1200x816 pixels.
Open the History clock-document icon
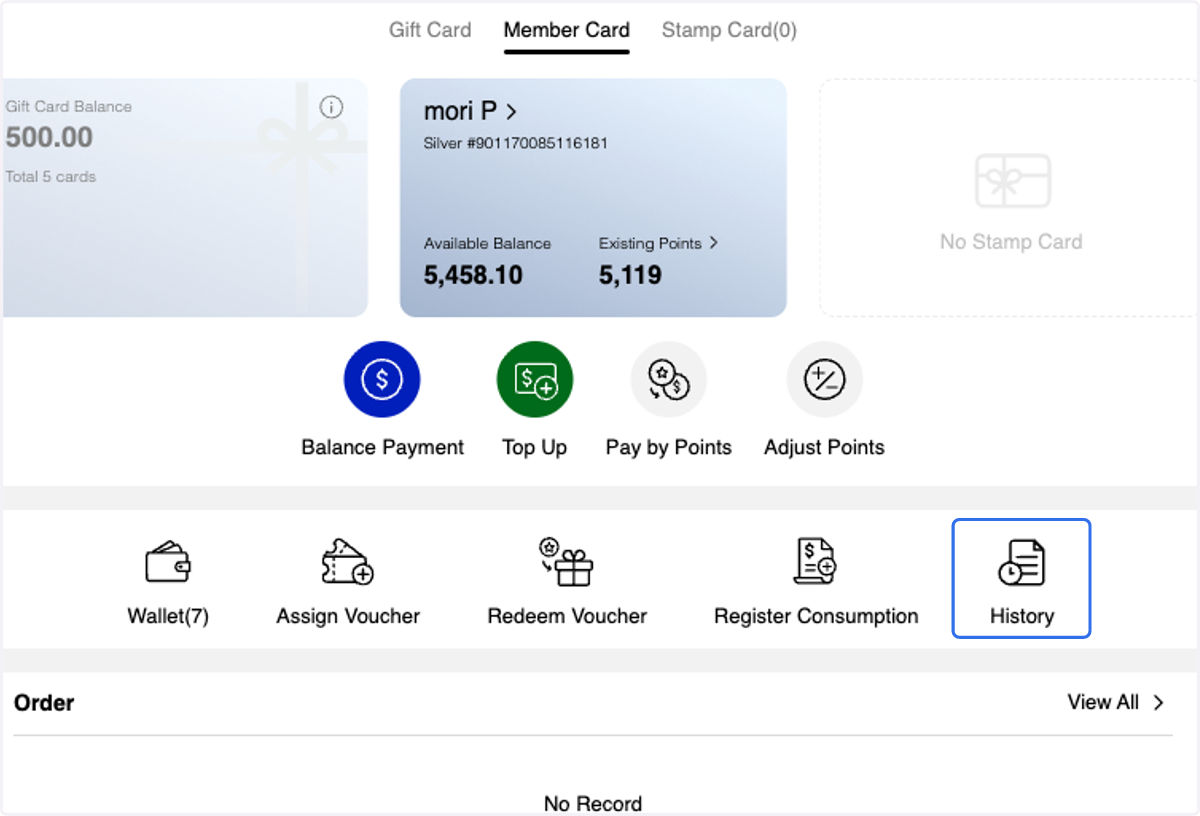pyautogui.click(x=1021, y=562)
